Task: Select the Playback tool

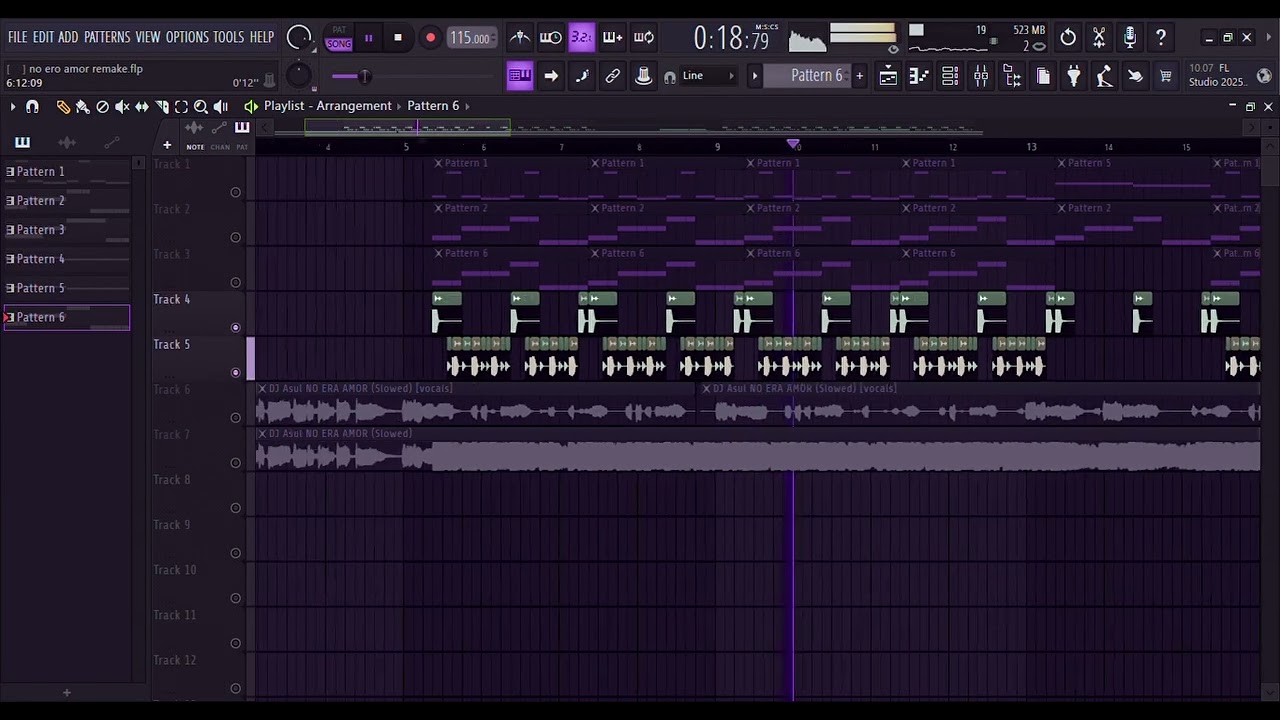Action: point(221,106)
